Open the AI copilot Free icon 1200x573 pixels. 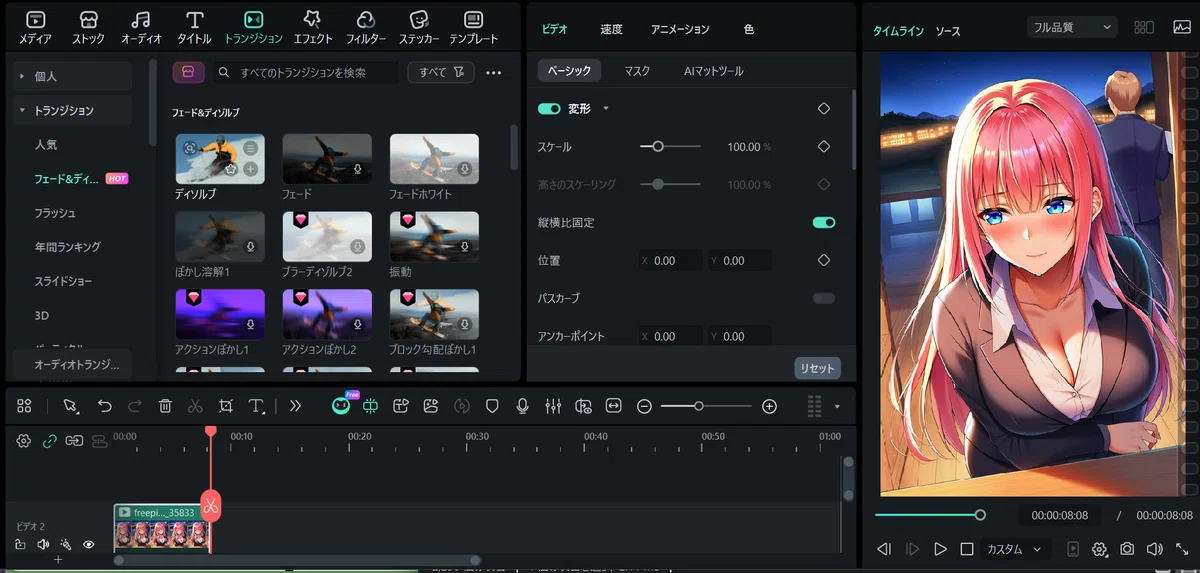click(343, 404)
